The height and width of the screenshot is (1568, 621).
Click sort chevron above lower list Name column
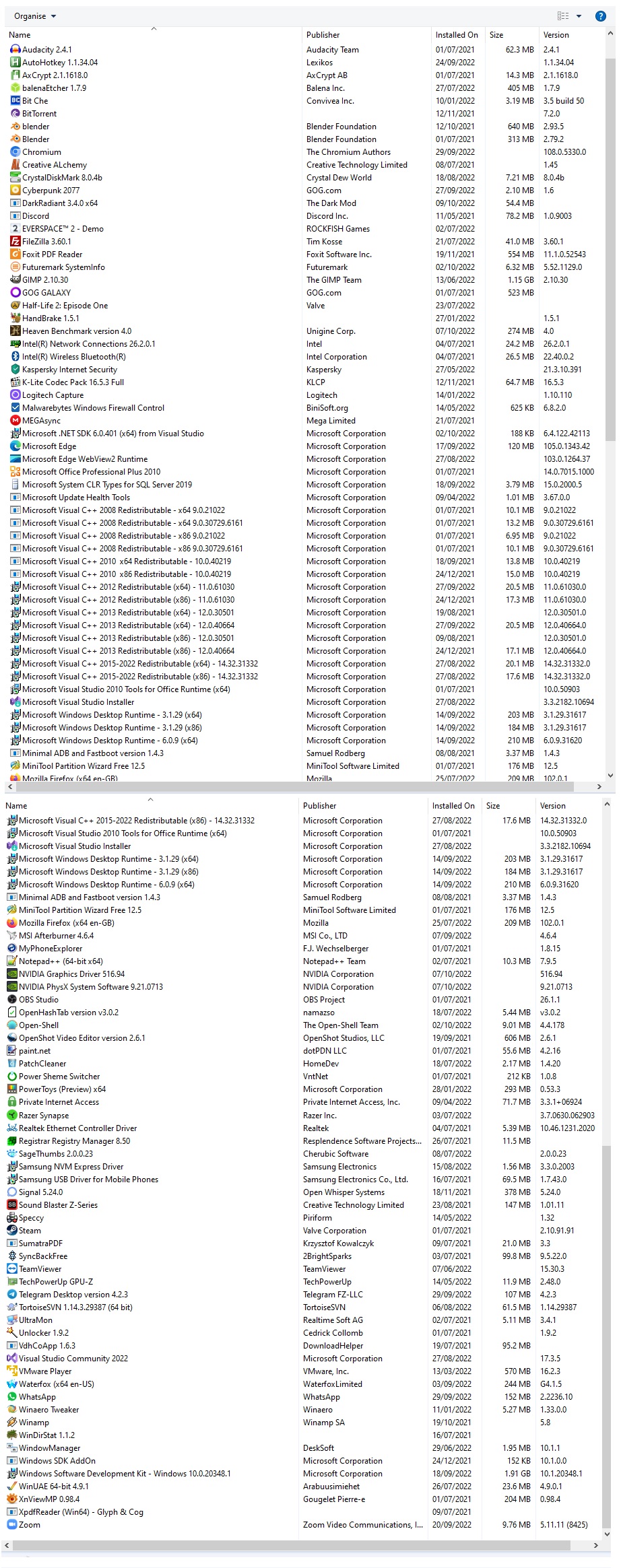[150, 799]
